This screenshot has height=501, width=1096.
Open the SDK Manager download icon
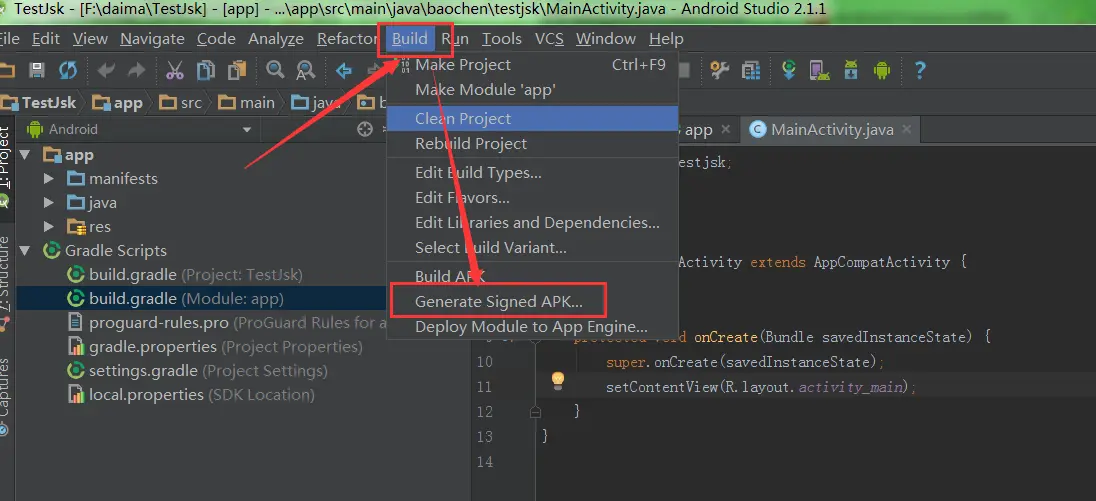851,70
